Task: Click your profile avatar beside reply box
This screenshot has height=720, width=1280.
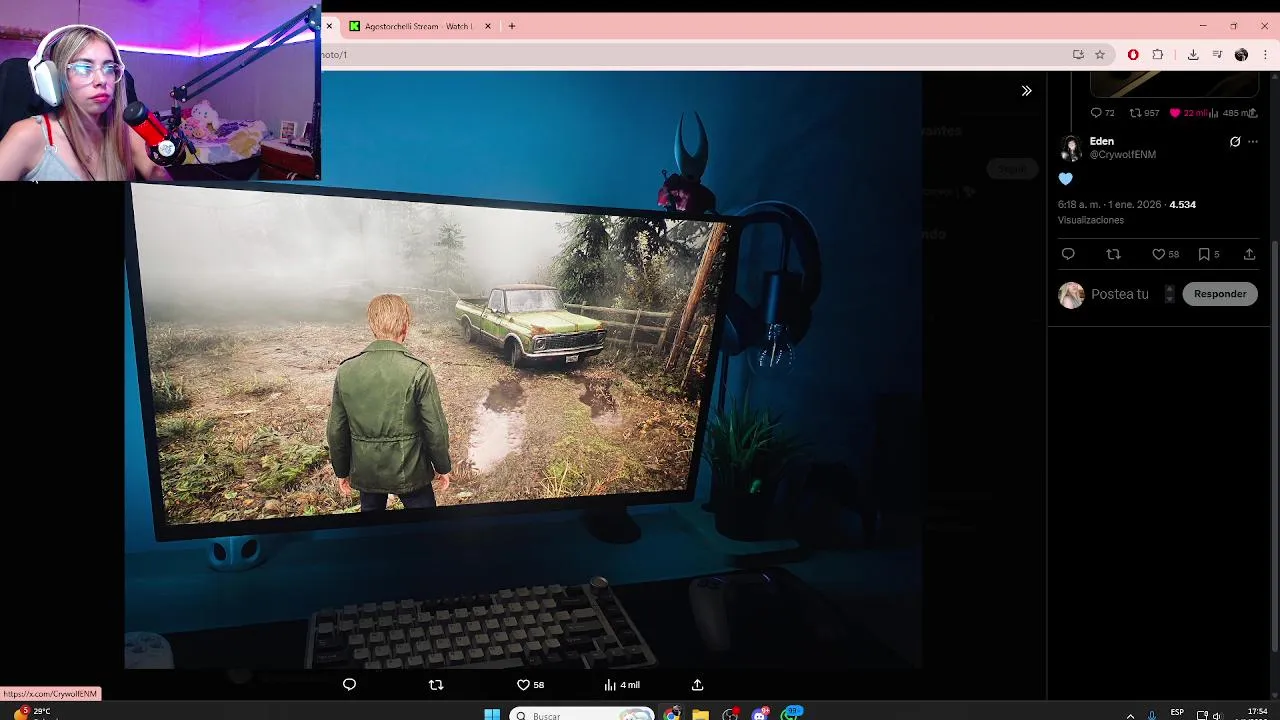Action: tap(1071, 295)
